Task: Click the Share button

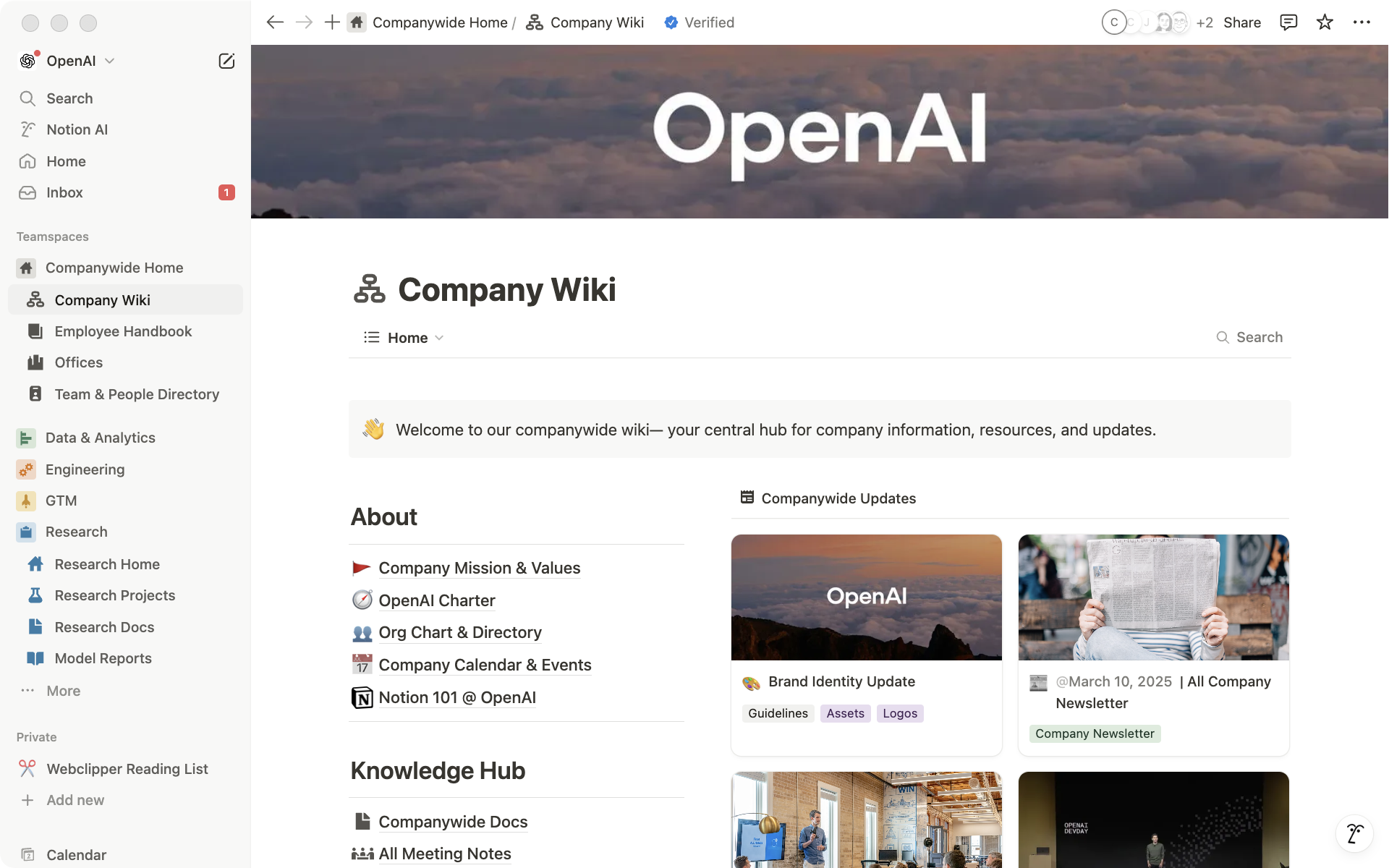Action: coord(1242,22)
